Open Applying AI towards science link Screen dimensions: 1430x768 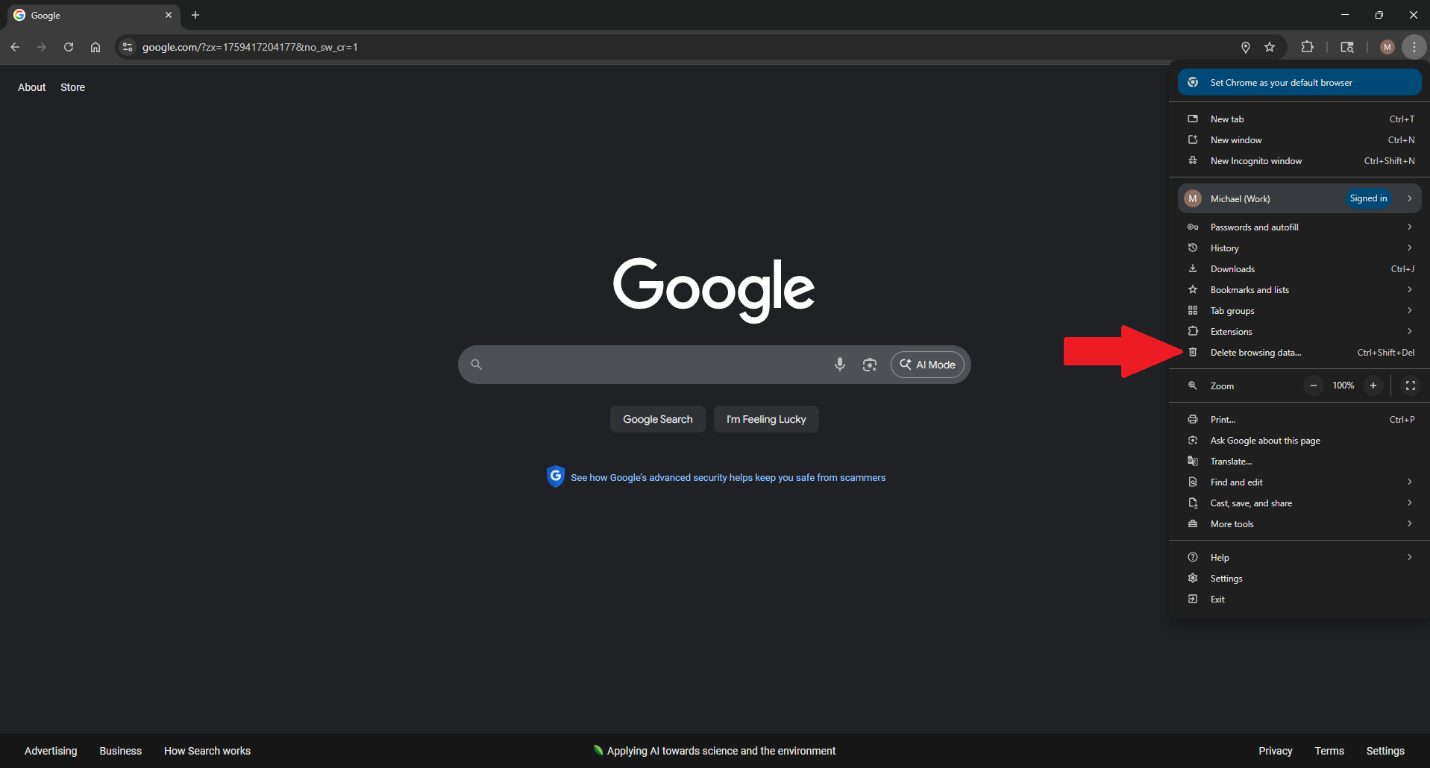click(714, 751)
